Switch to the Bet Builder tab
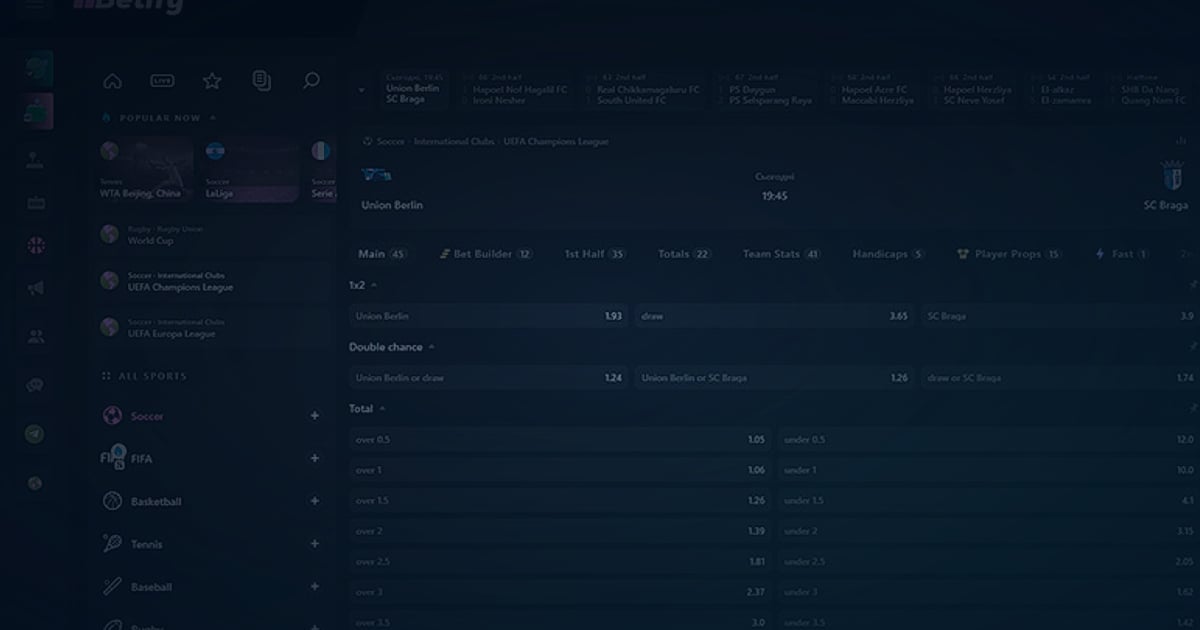This screenshot has width=1200, height=630. click(x=486, y=254)
